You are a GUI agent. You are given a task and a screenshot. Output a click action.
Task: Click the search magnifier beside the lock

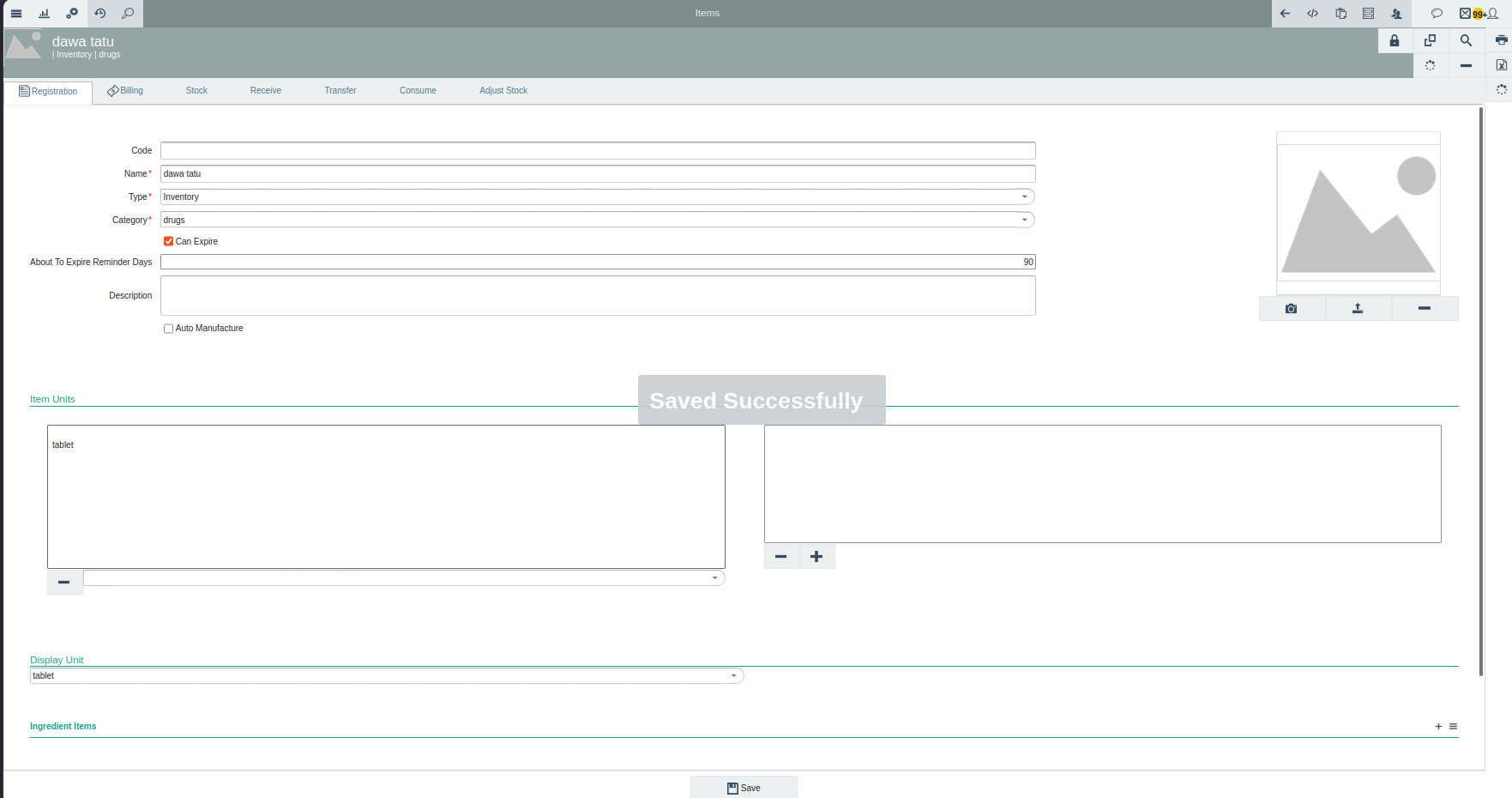click(x=1467, y=40)
